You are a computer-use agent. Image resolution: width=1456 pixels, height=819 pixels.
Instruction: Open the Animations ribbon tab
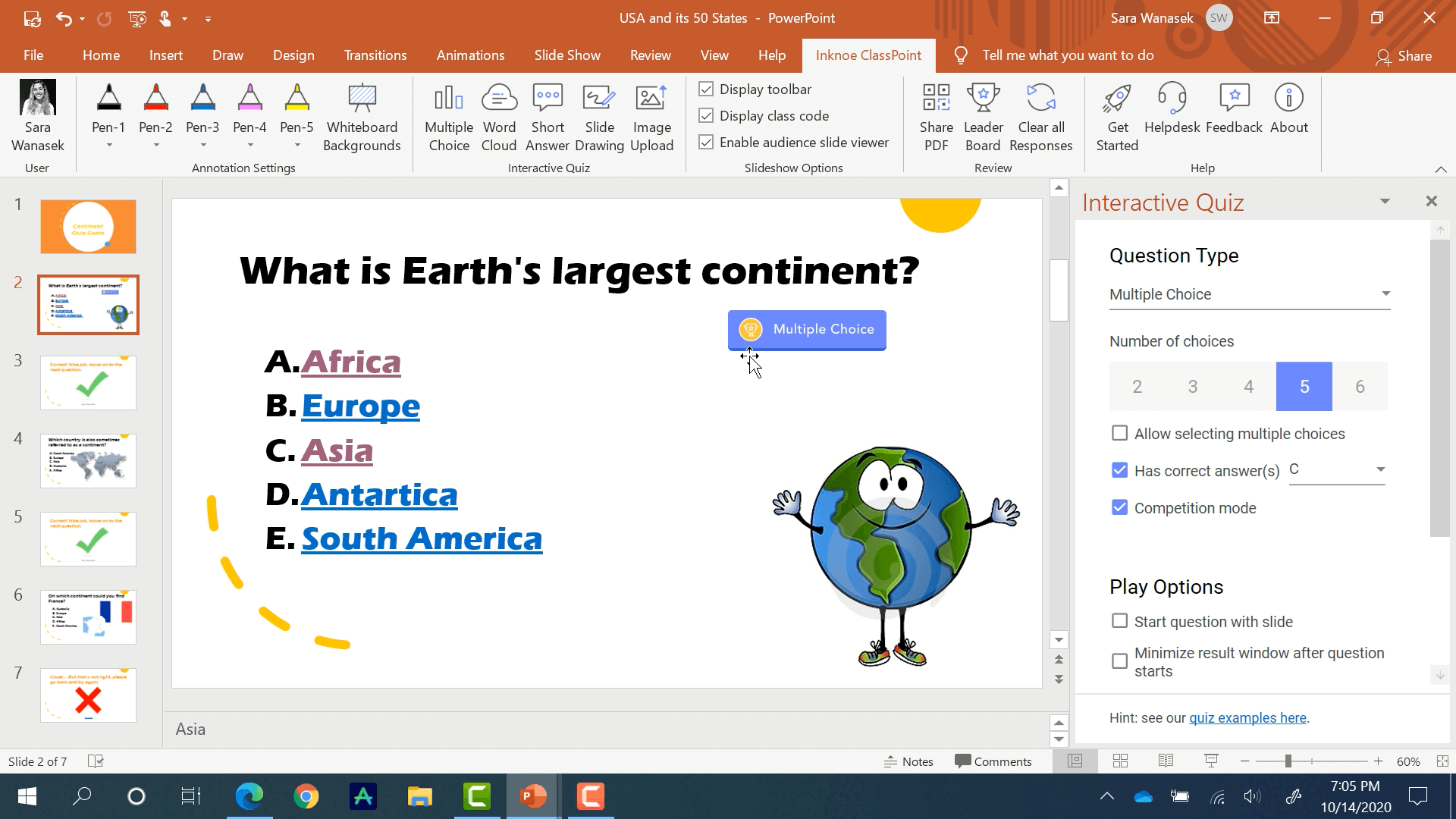tap(470, 55)
